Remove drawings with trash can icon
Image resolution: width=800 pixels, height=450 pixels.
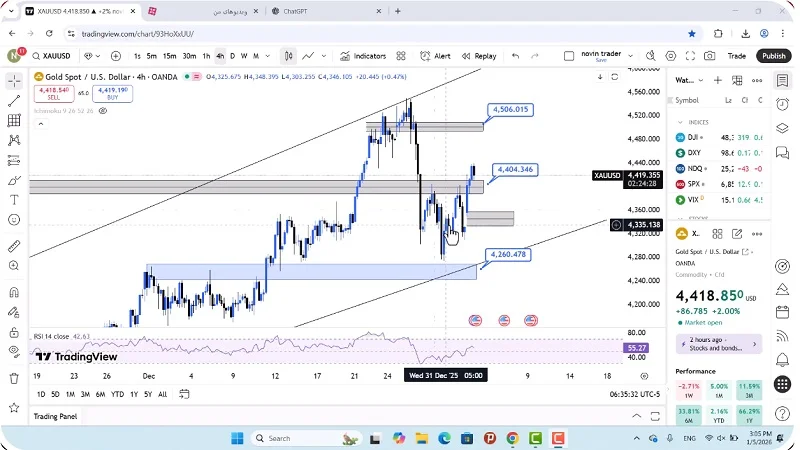point(14,378)
